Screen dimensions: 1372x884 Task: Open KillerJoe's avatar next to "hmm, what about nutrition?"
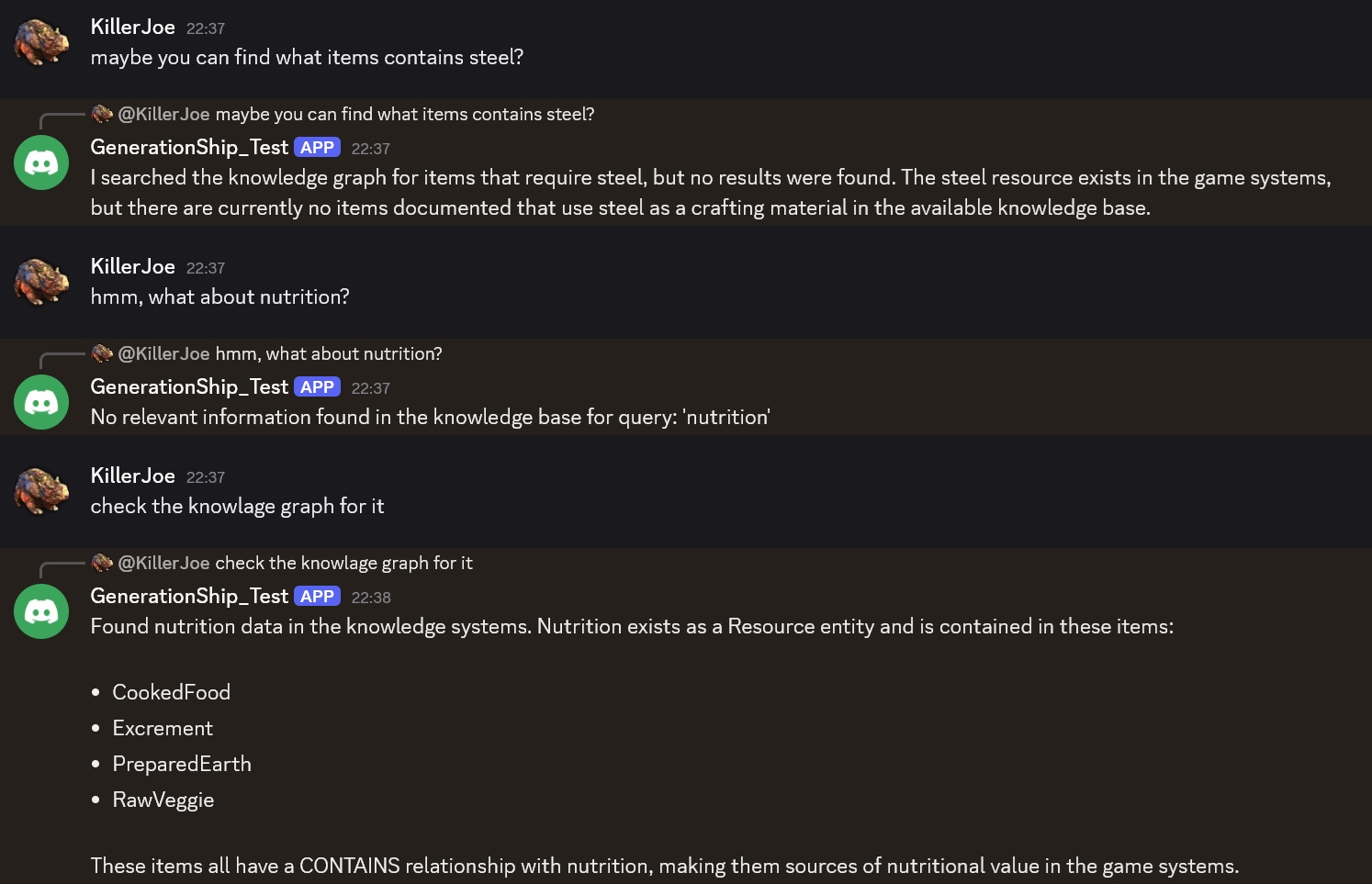click(41, 282)
